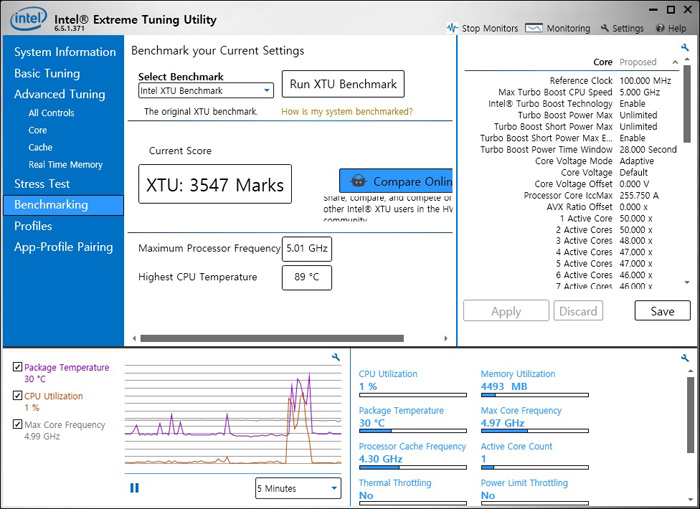
Task: Click the 5.01 GHz frequency field
Action: coord(307,249)
